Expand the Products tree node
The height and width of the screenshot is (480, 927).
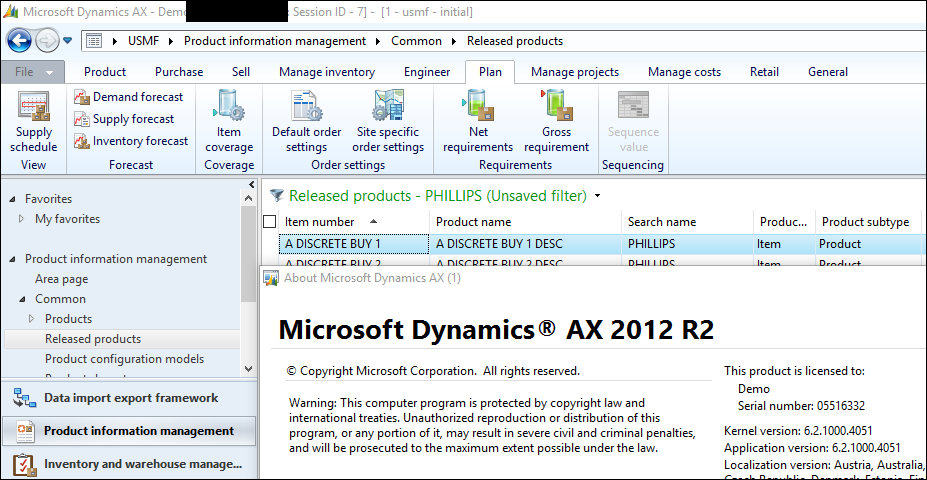pos(32,319)
